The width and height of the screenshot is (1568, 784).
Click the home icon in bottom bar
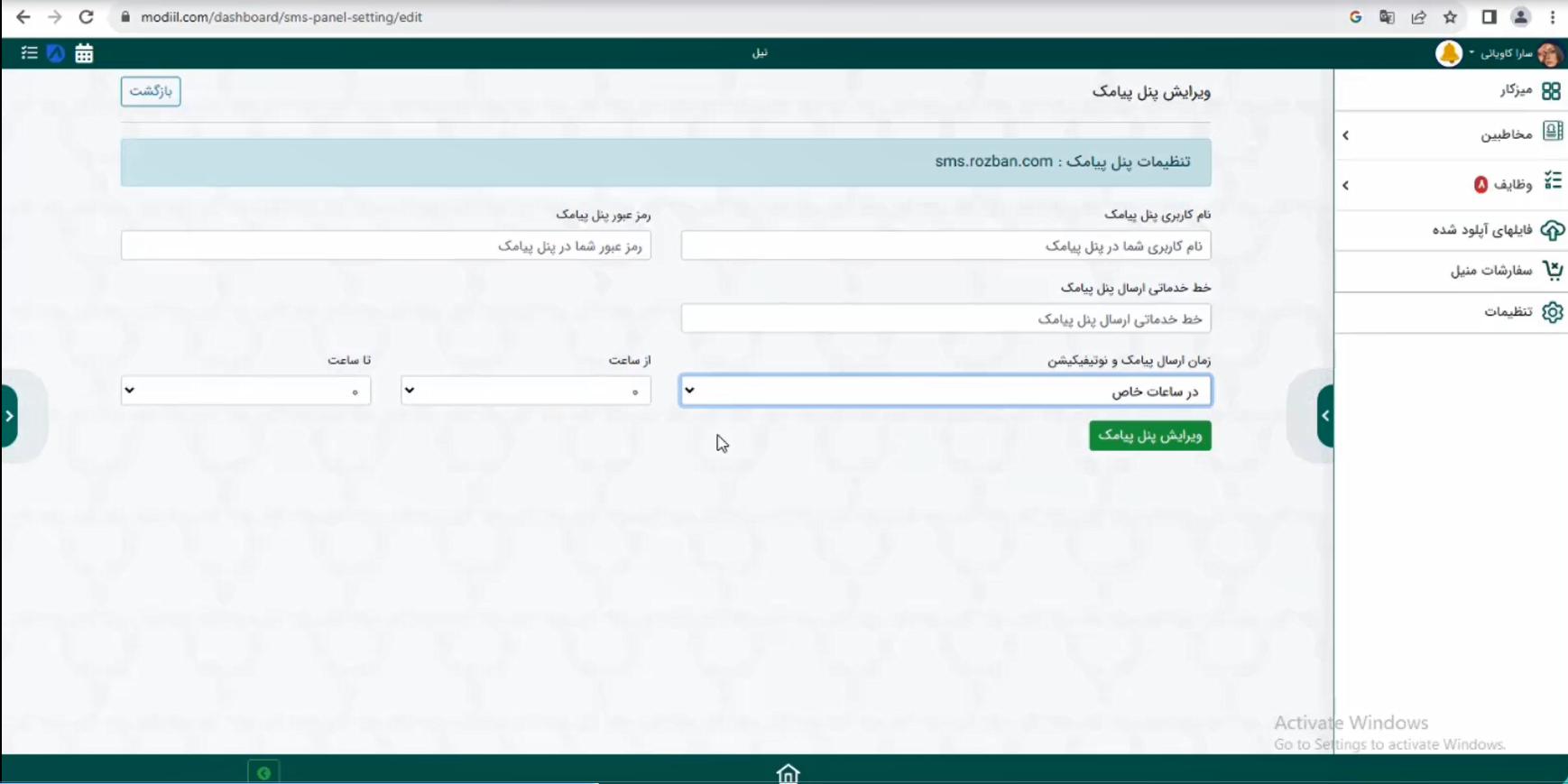788,773
